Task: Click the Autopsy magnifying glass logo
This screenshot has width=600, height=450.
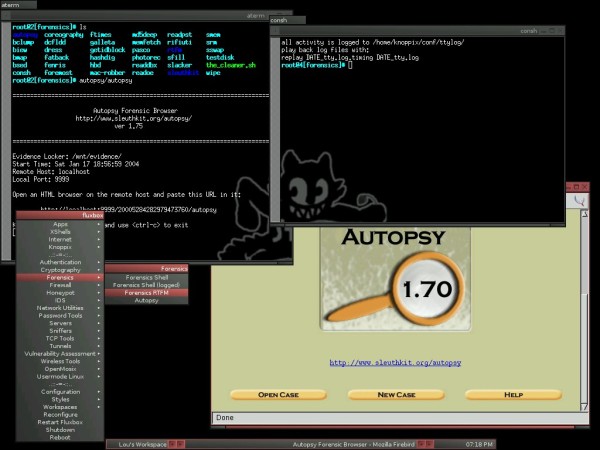Action: click(395, 279)
